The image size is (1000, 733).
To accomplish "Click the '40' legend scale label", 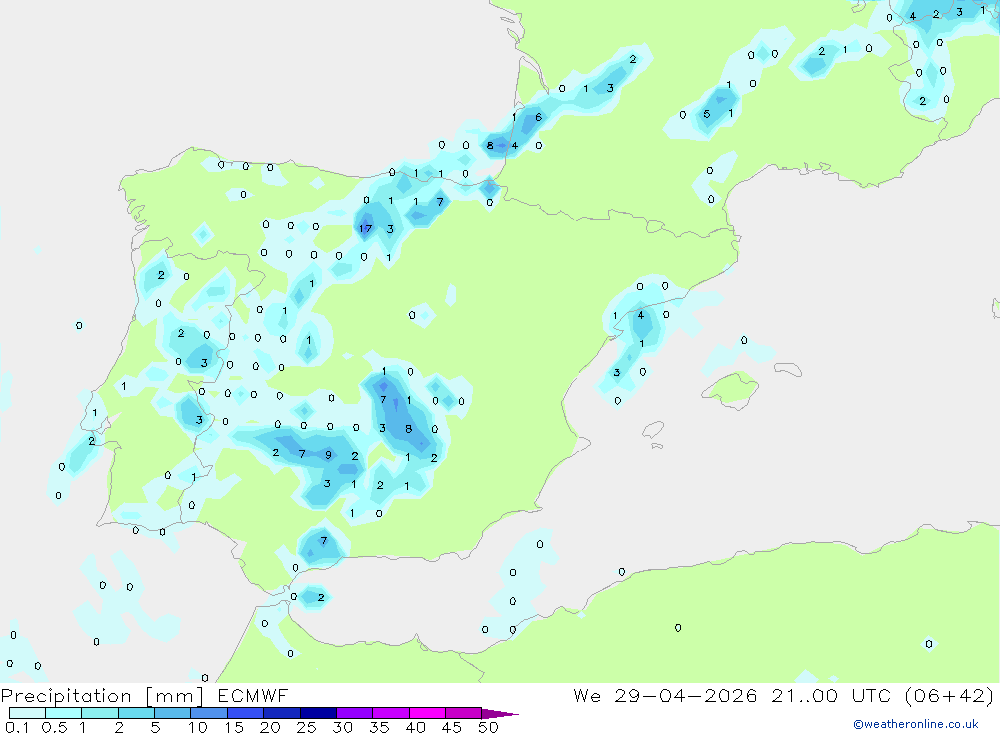I will (415, 727).
